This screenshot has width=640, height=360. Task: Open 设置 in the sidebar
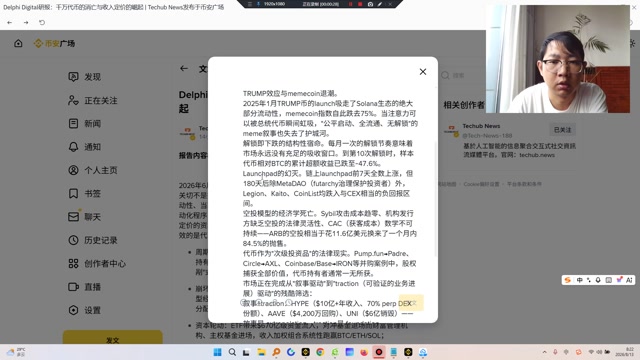click(84, 310)
